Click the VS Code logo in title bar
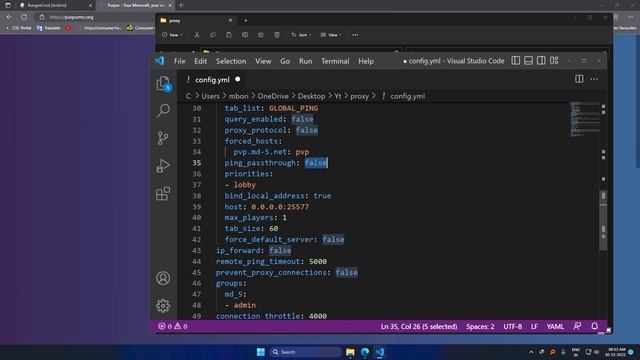Image resolution: width=640 pixels, height=360 pixels. [160, 61]
